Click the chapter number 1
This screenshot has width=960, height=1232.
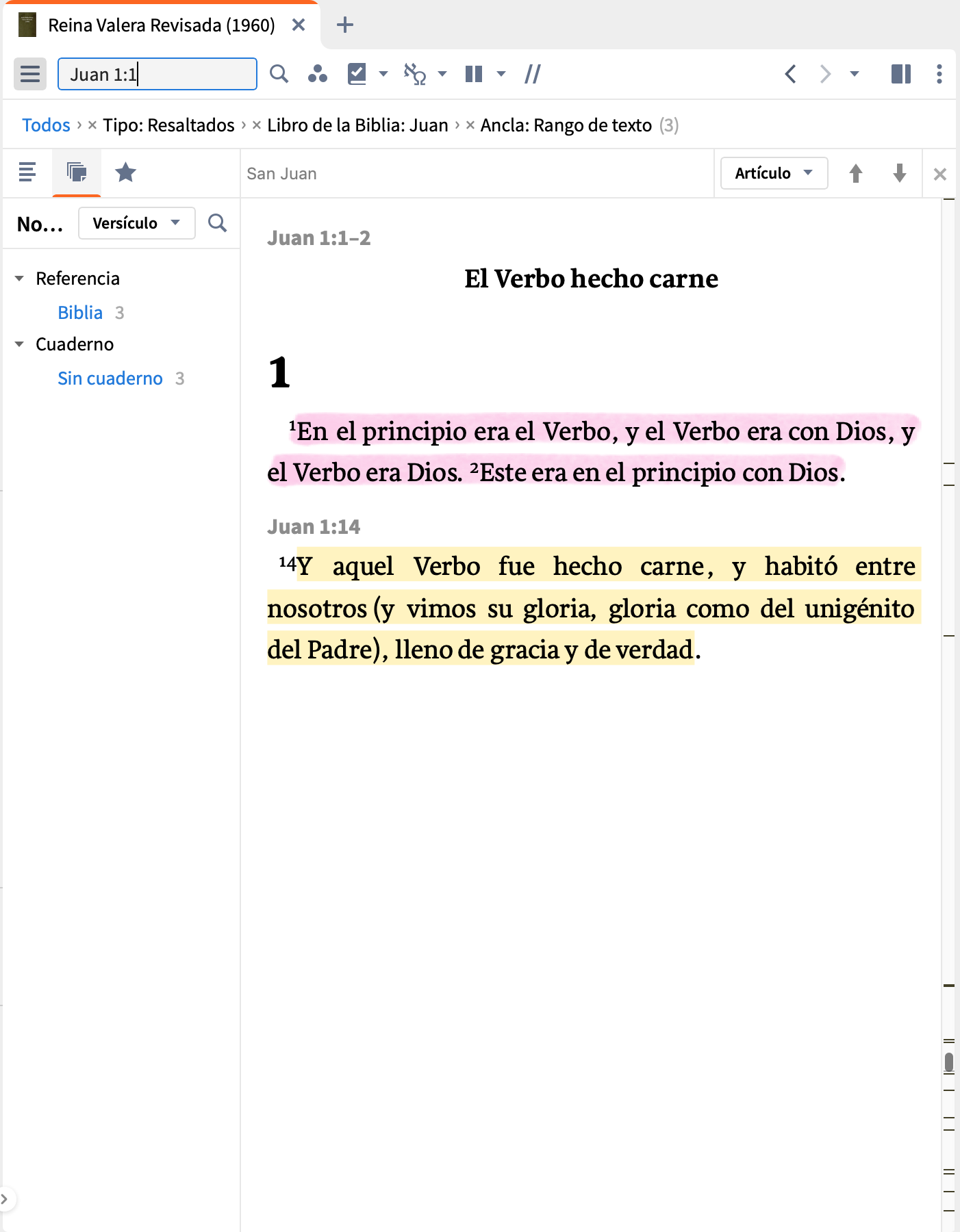pos(280,373)
